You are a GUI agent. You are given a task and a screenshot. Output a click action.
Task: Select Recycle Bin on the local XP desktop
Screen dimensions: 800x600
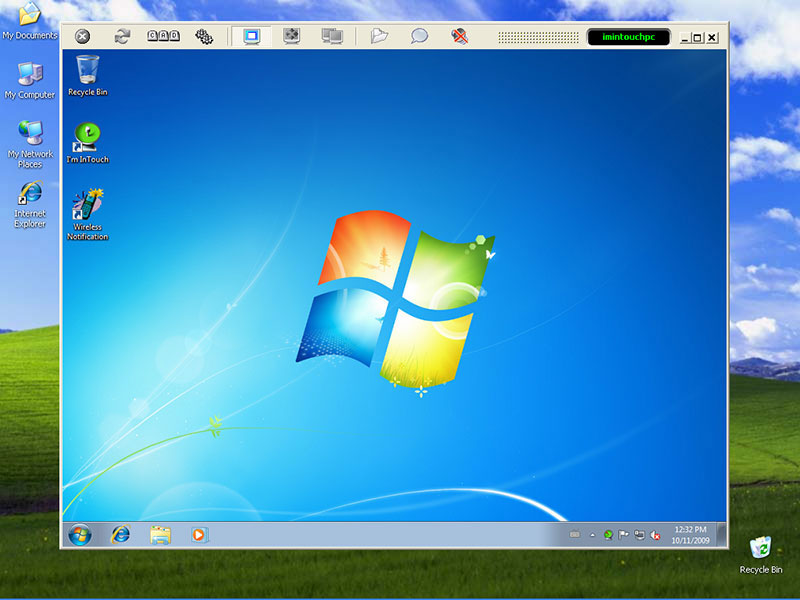click(761, 555)
